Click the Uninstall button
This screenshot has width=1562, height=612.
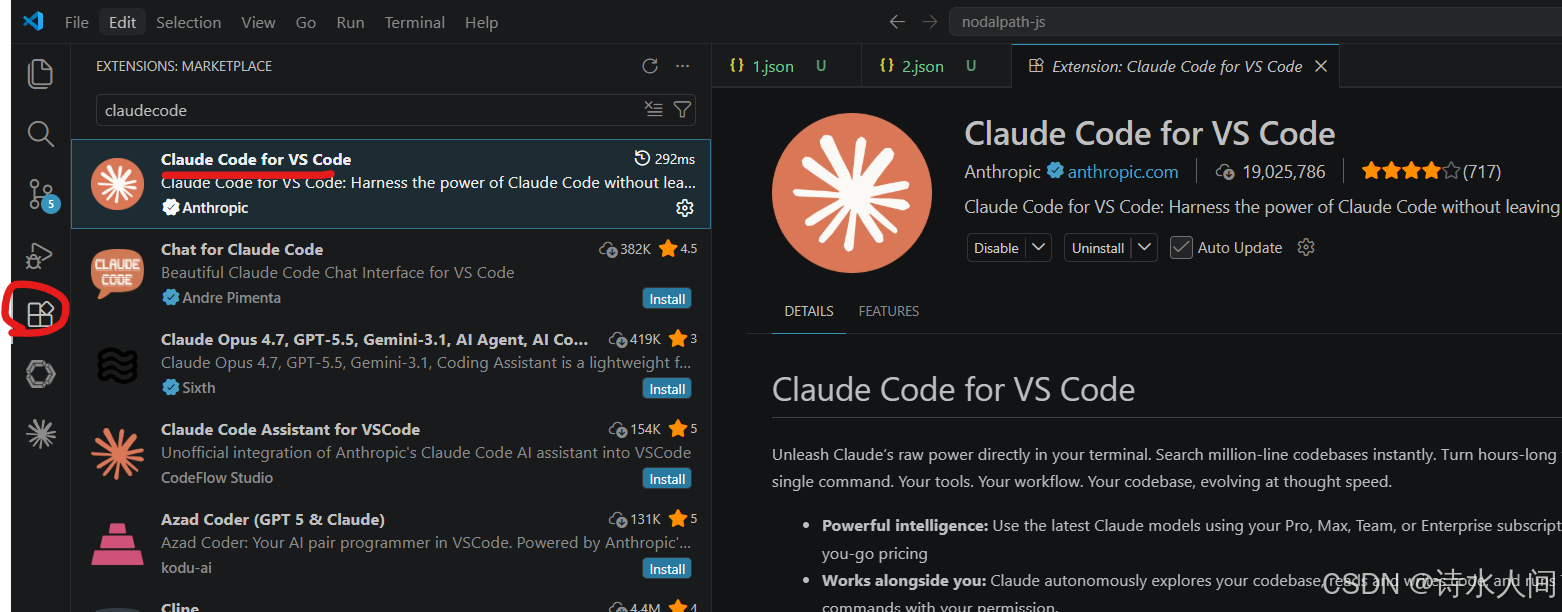pos(1098,247)
